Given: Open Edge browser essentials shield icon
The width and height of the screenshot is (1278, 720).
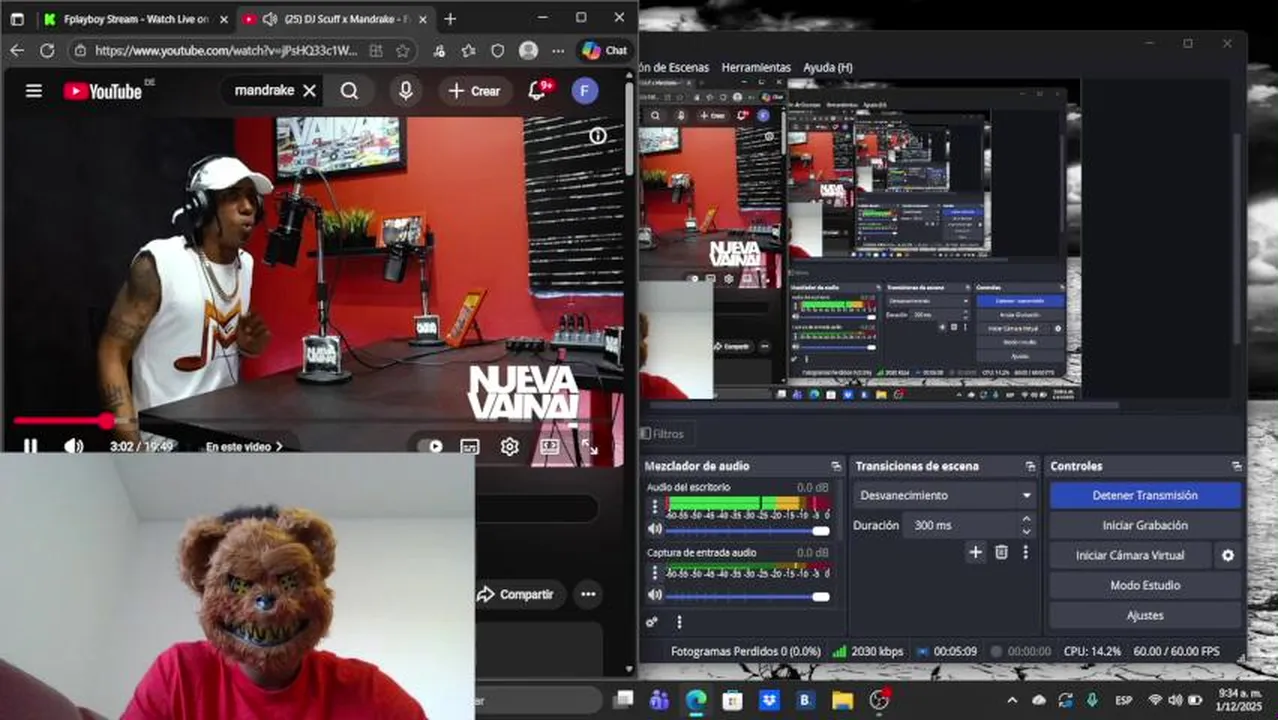Looking at the screenshot, I should coord(498,50).
